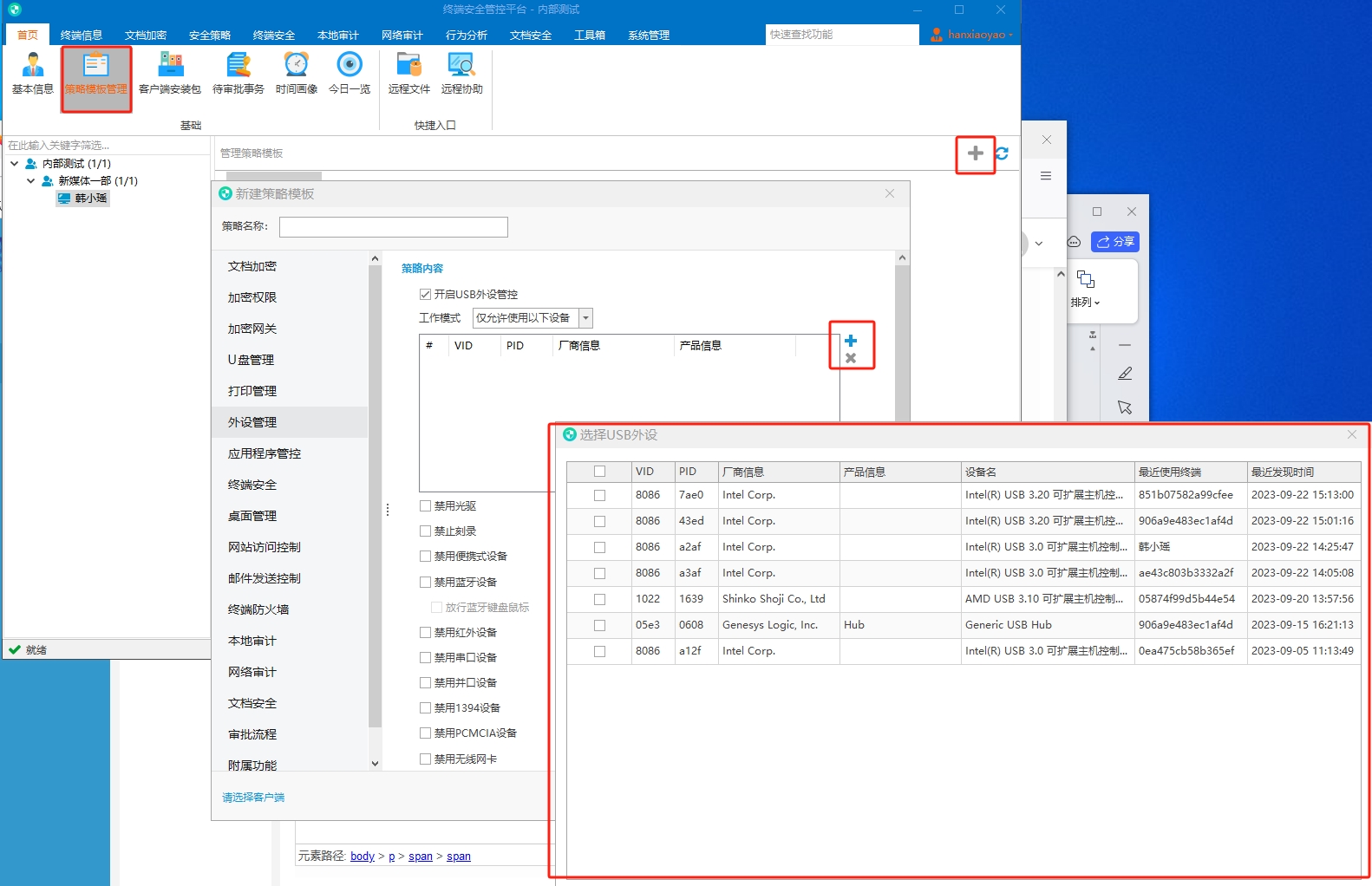Click the hamburger menu icon in background window

coord(1046,176)
